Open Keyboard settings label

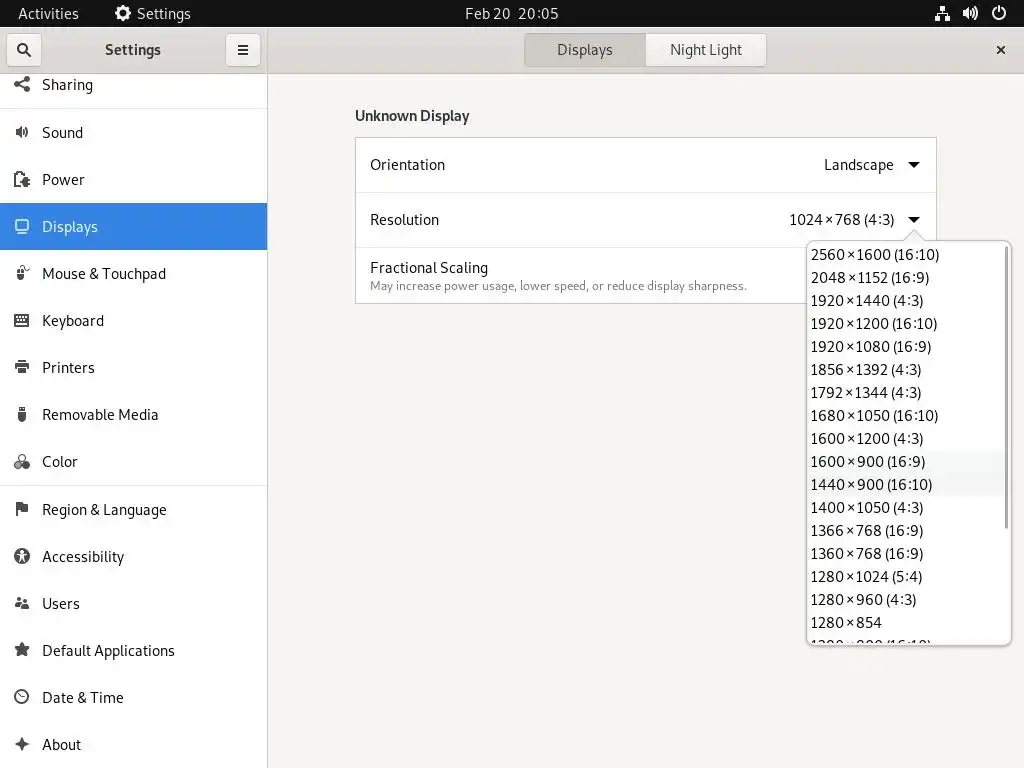coord(72,321)
